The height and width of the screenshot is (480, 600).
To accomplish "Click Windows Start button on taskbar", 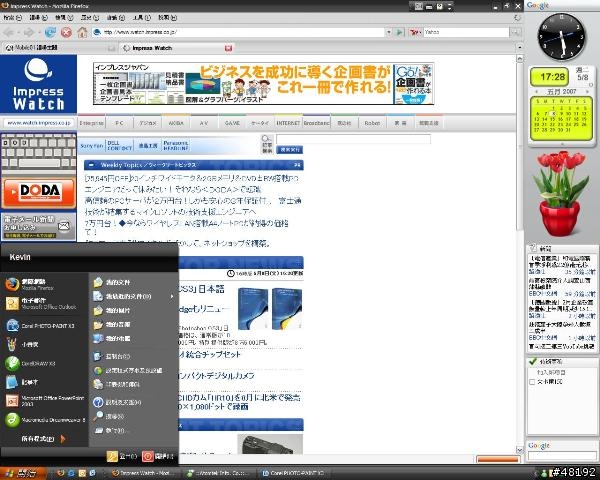I will pos(23,473).
